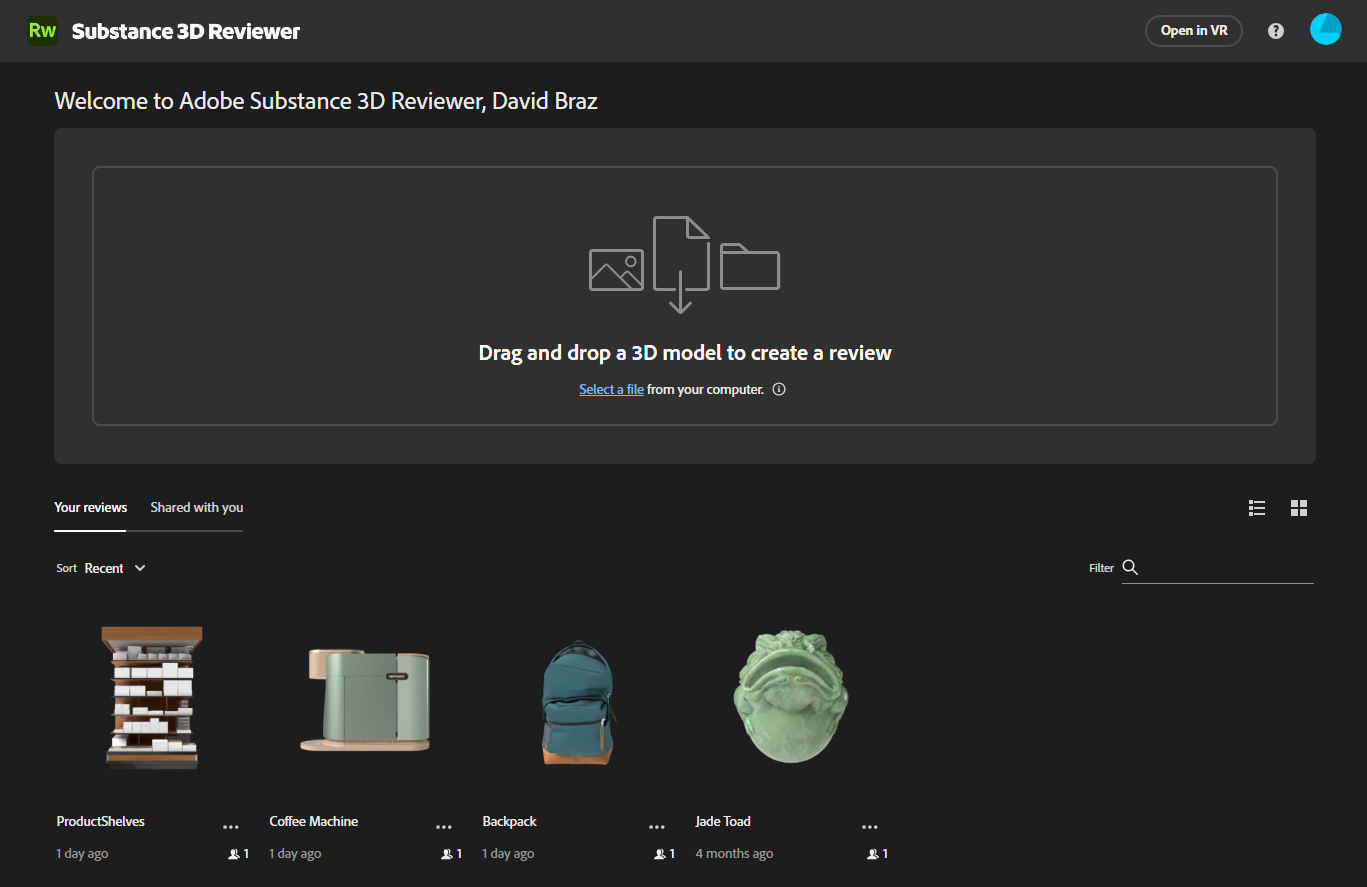Click the shared users icon under ProductShelves
Viewport: 1367px width, 887px height.
tap(234, 854)
